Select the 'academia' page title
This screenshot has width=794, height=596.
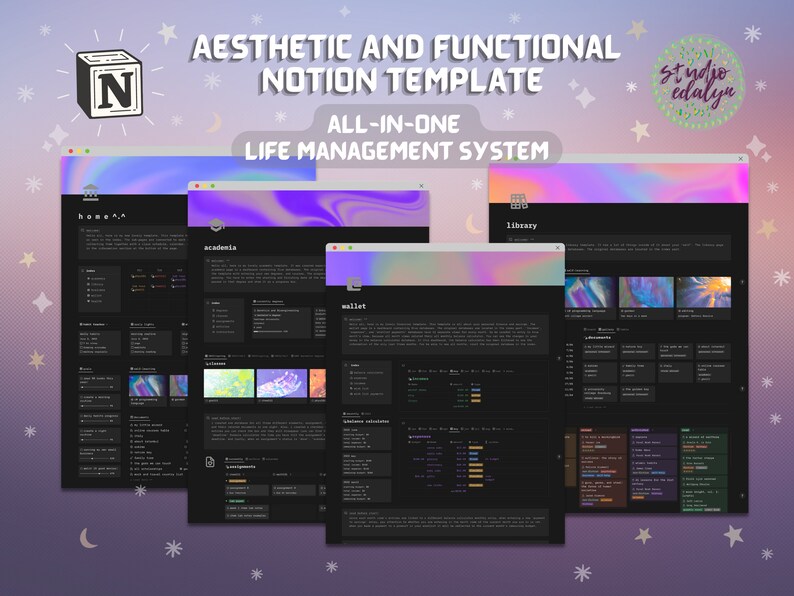(x=220, y=248)
